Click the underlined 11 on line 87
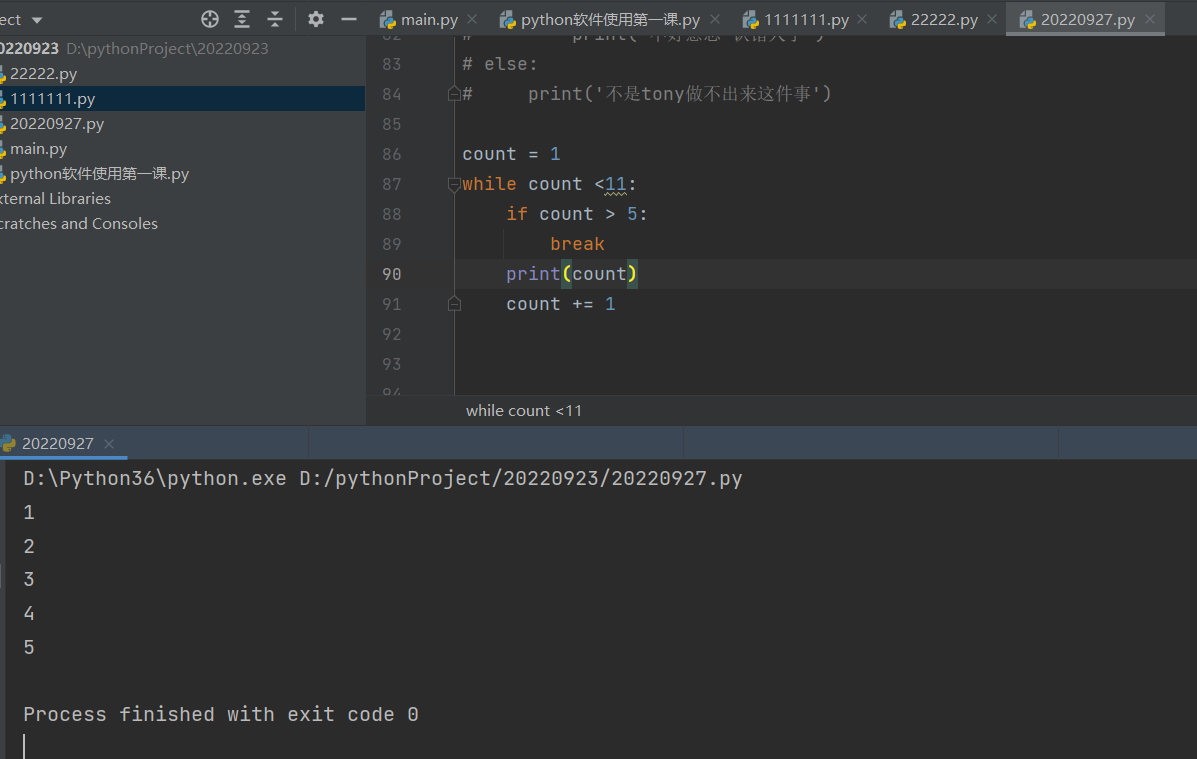The image size is (1197, 759). [616, 184]
